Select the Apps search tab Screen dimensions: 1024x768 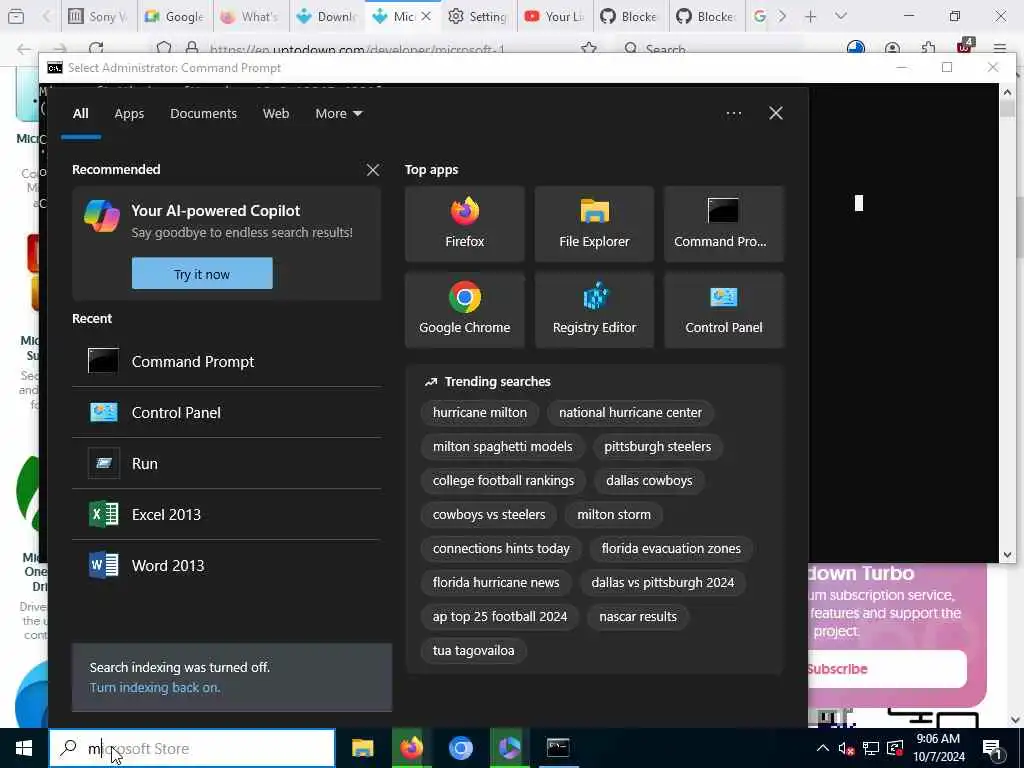pos(129,114)
